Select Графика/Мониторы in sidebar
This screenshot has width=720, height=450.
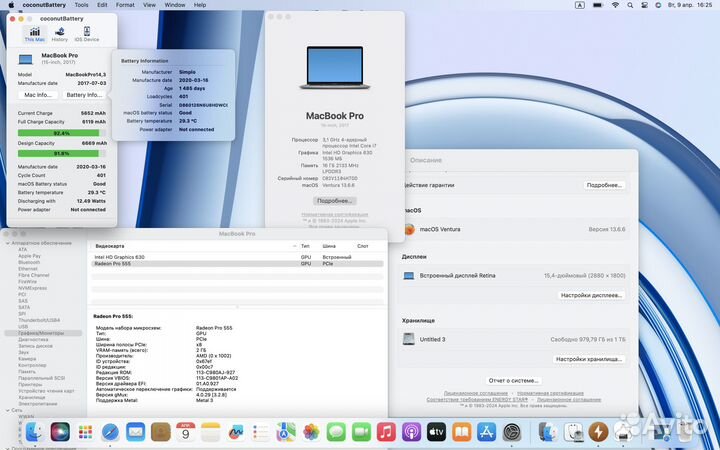pos(43,333)
